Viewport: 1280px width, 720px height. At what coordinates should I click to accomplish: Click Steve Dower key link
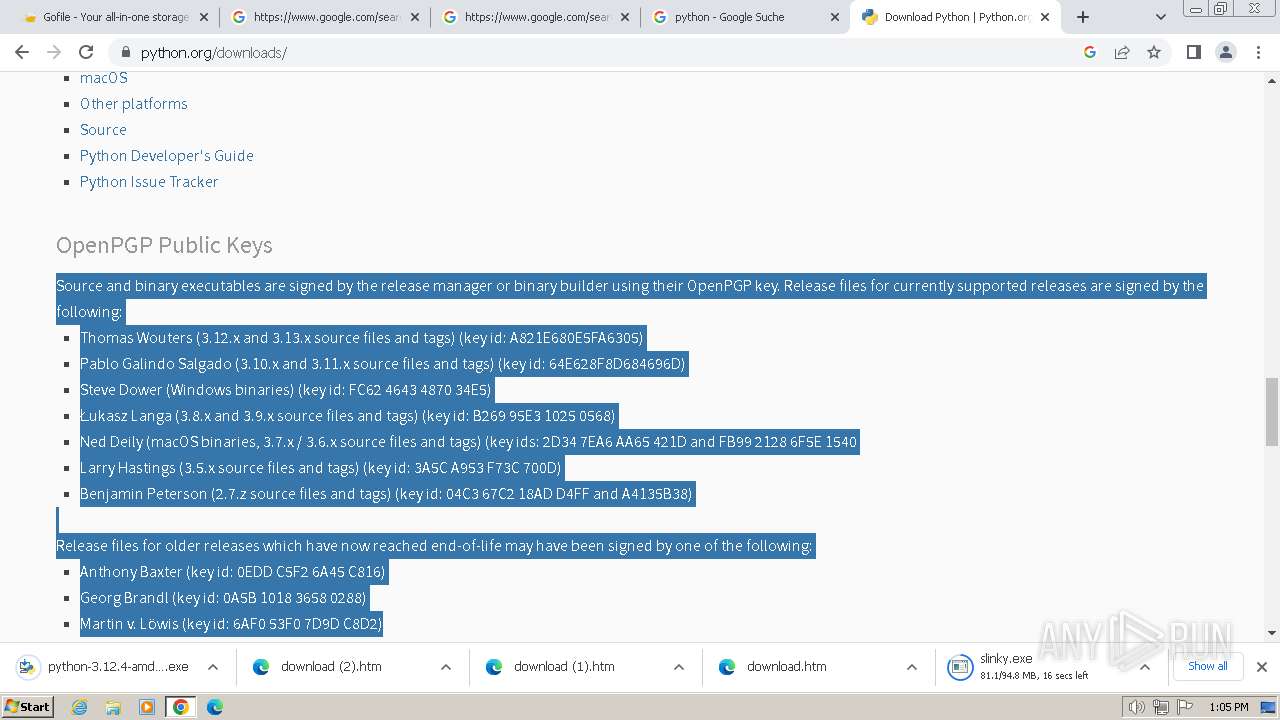pos(286,390)
